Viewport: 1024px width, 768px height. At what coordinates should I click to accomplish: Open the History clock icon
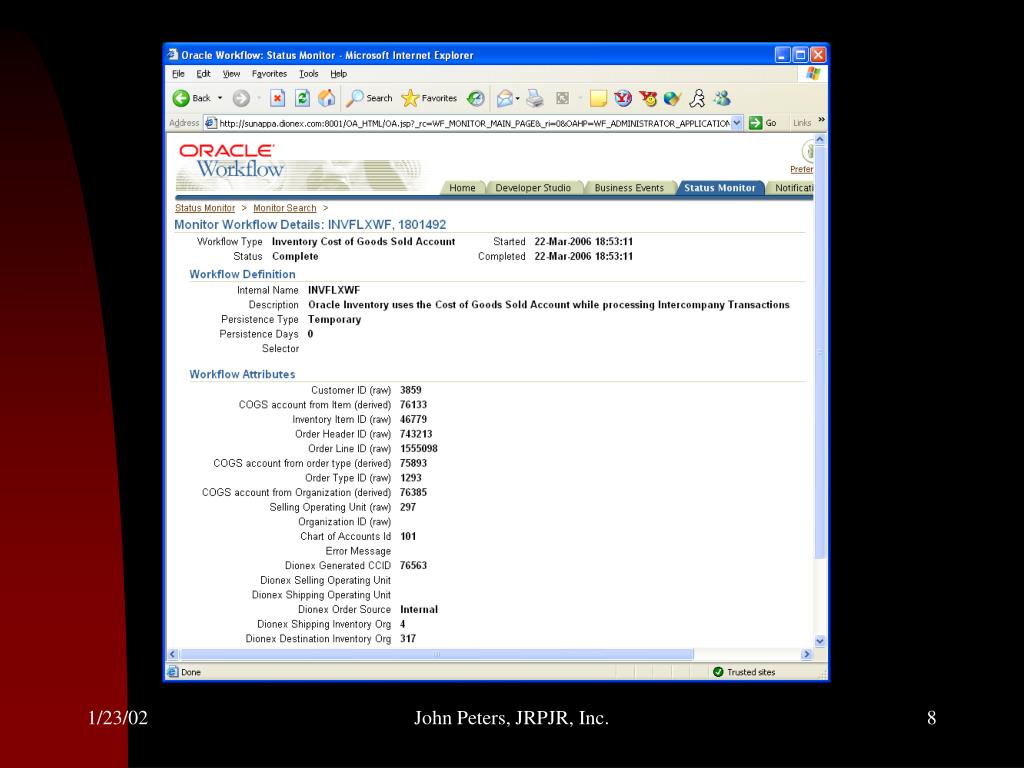(x=476, y=98)
